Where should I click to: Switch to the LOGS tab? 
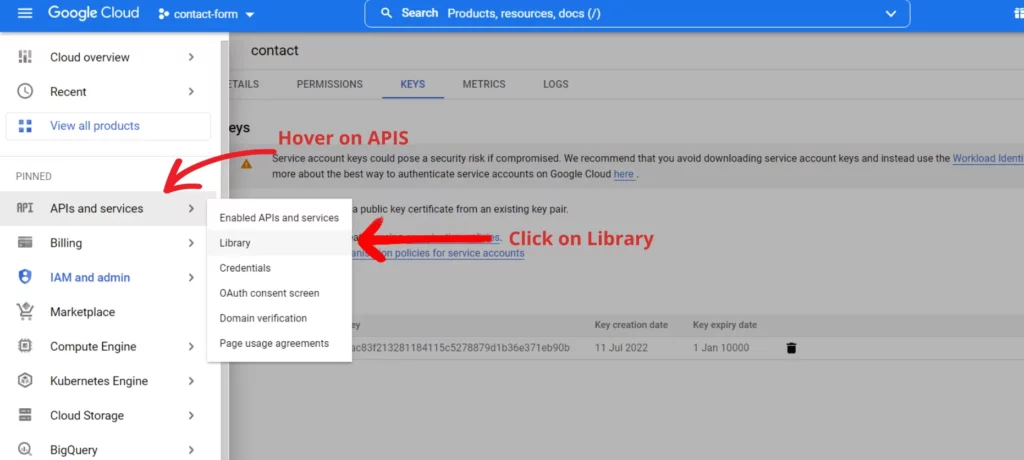pyautogui.click(x=556, y=84)
